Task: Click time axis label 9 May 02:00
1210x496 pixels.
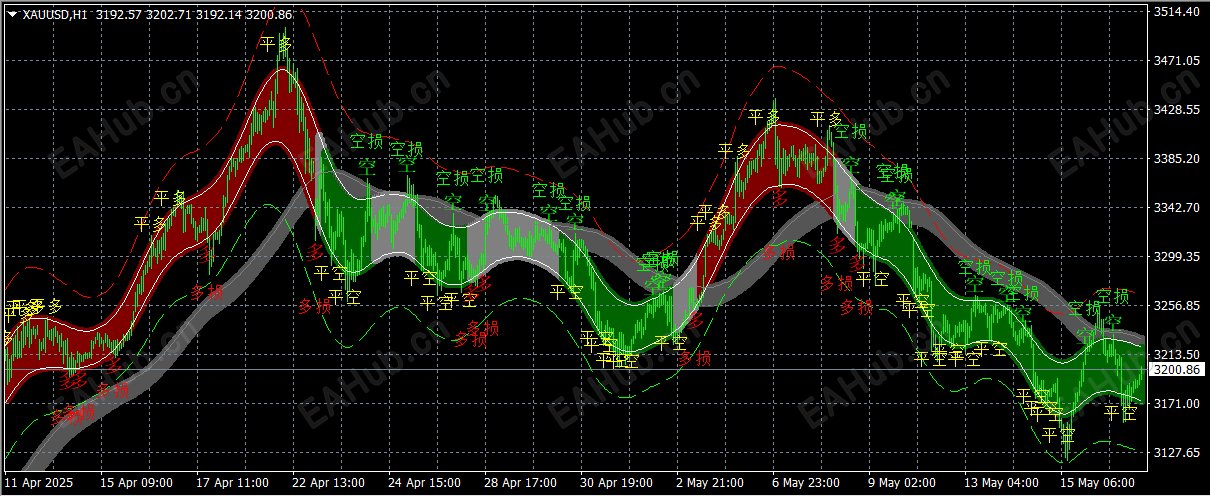Action: [903, 483]
